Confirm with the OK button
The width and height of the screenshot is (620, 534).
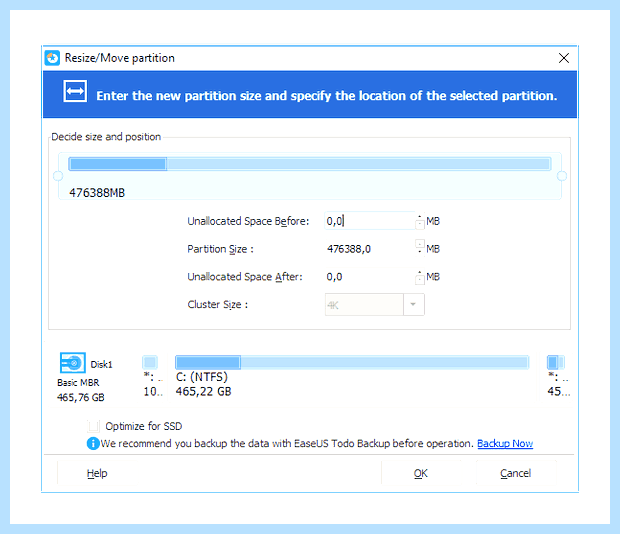click(421, 473)
